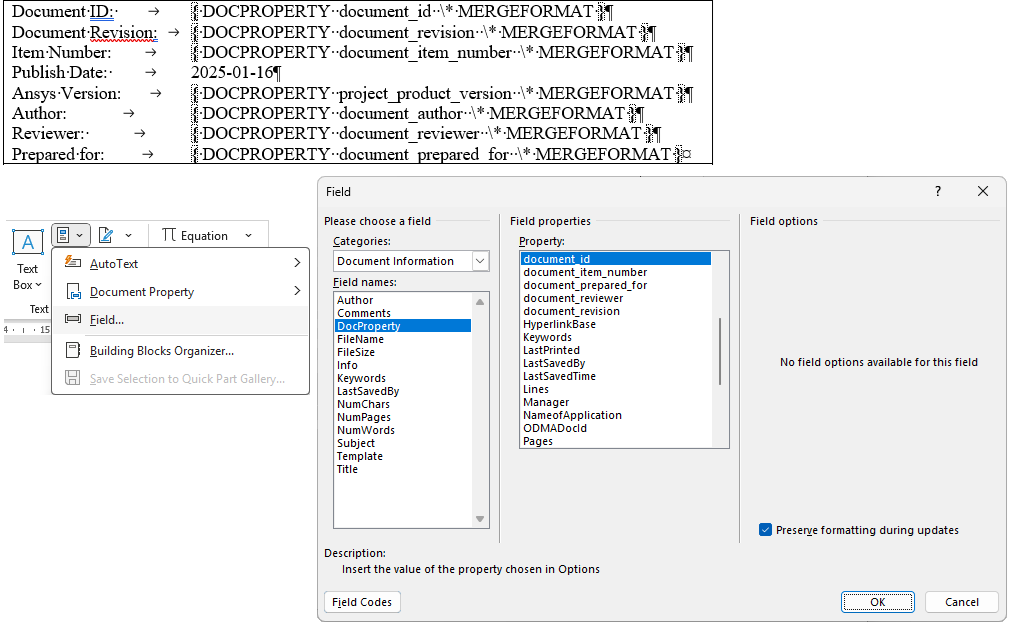This screenshot has height=626, width=1010.
Task: Click the Help question mark in Field dialog
Action: (938, 191)
